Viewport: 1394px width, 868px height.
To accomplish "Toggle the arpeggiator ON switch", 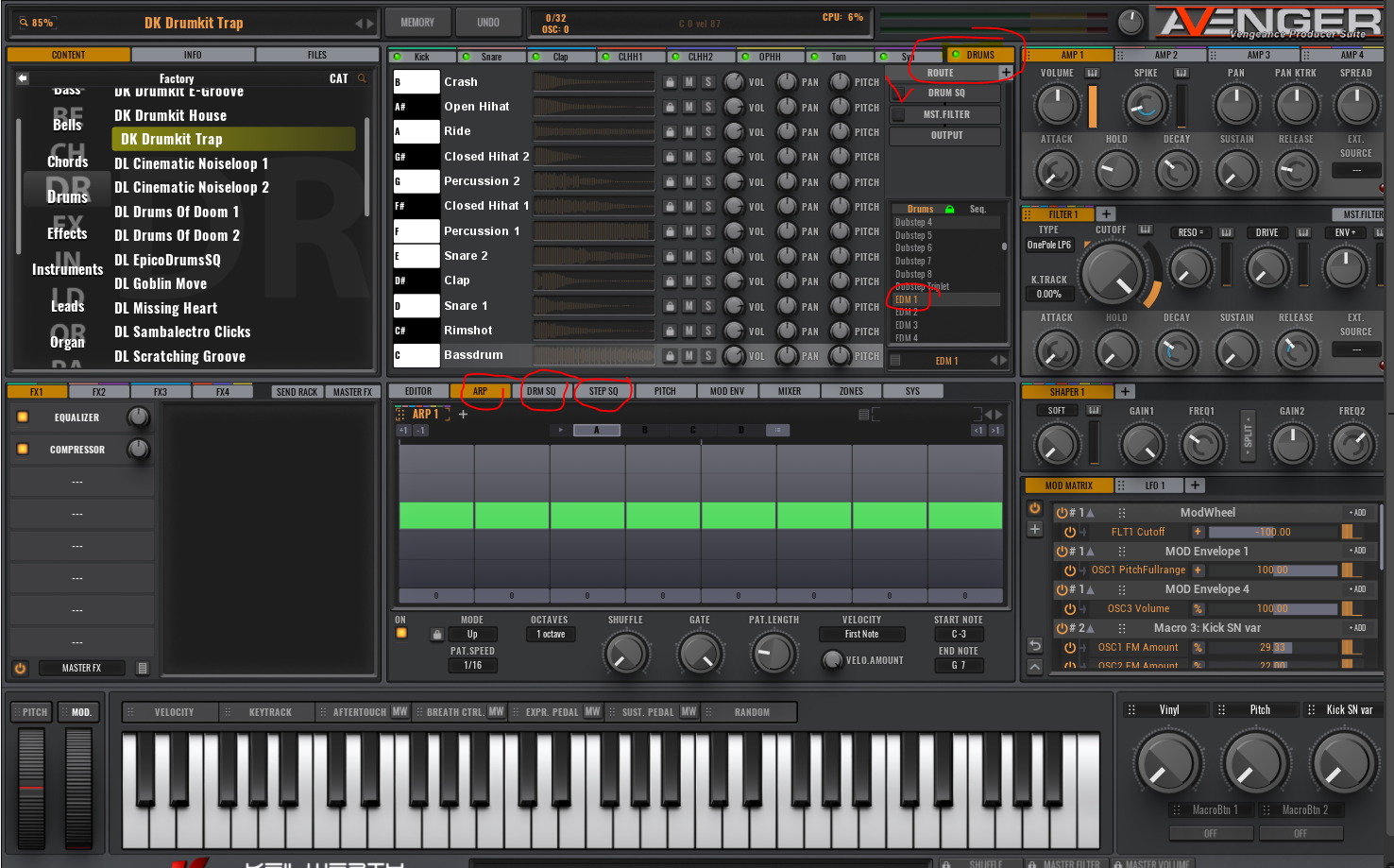I will pos(401,633).
